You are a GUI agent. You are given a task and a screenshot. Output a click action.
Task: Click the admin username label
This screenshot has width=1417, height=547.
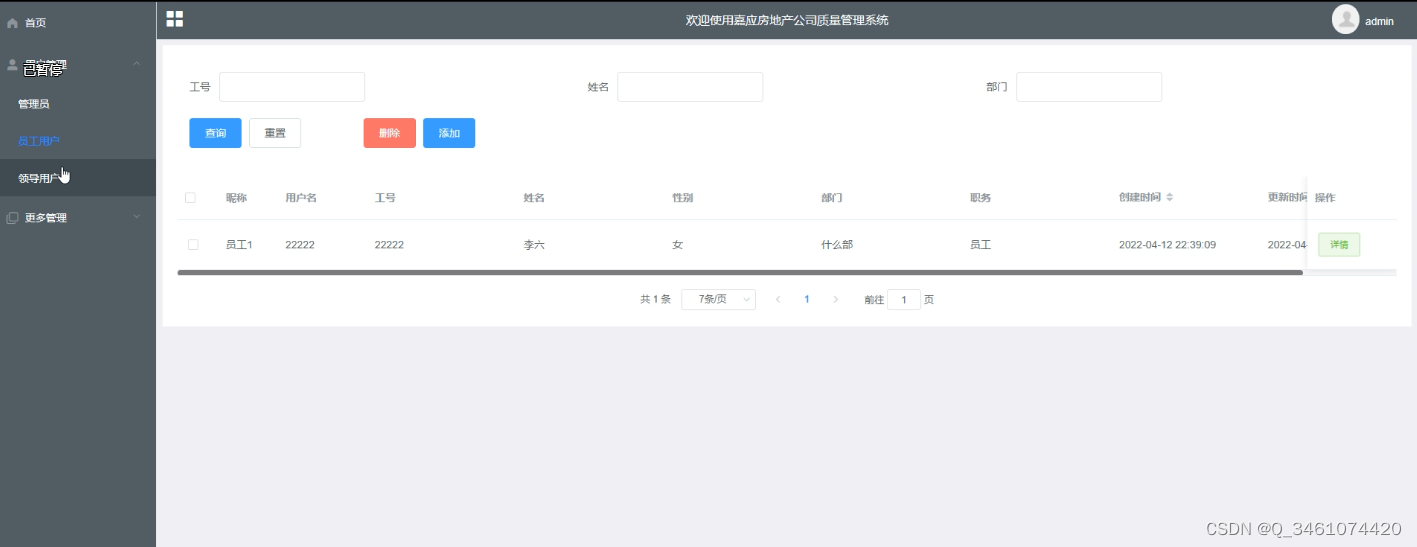pyautogui.click(x=1379, y=21)
